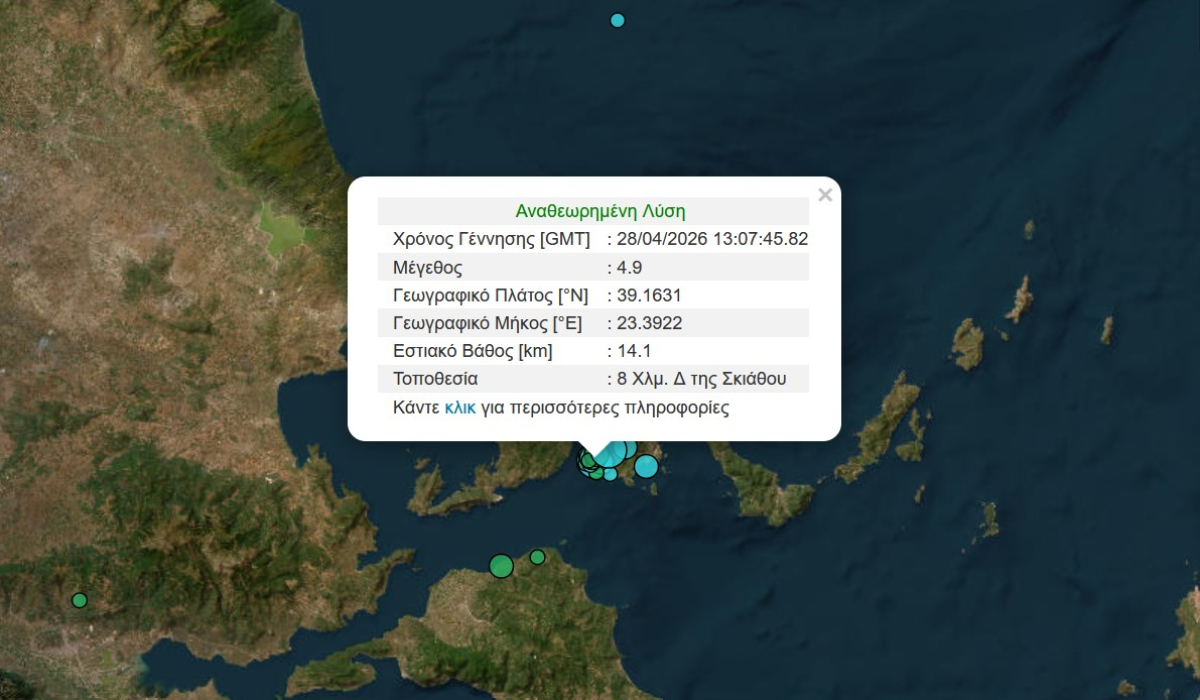
Task: Click the Εστιακό Βάθος [km] label
Action: (x=473, y=351)
